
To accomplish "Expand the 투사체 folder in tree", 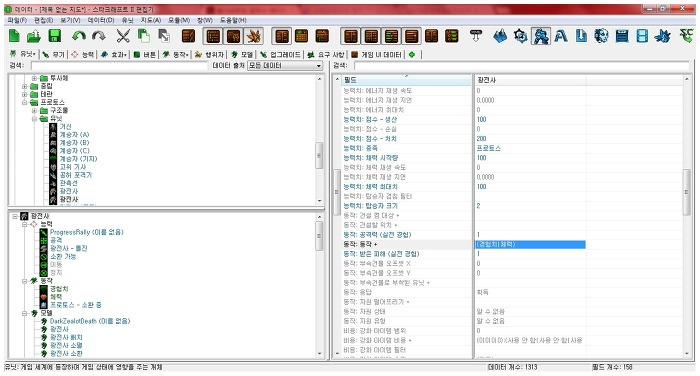I will tap(34, 78).
